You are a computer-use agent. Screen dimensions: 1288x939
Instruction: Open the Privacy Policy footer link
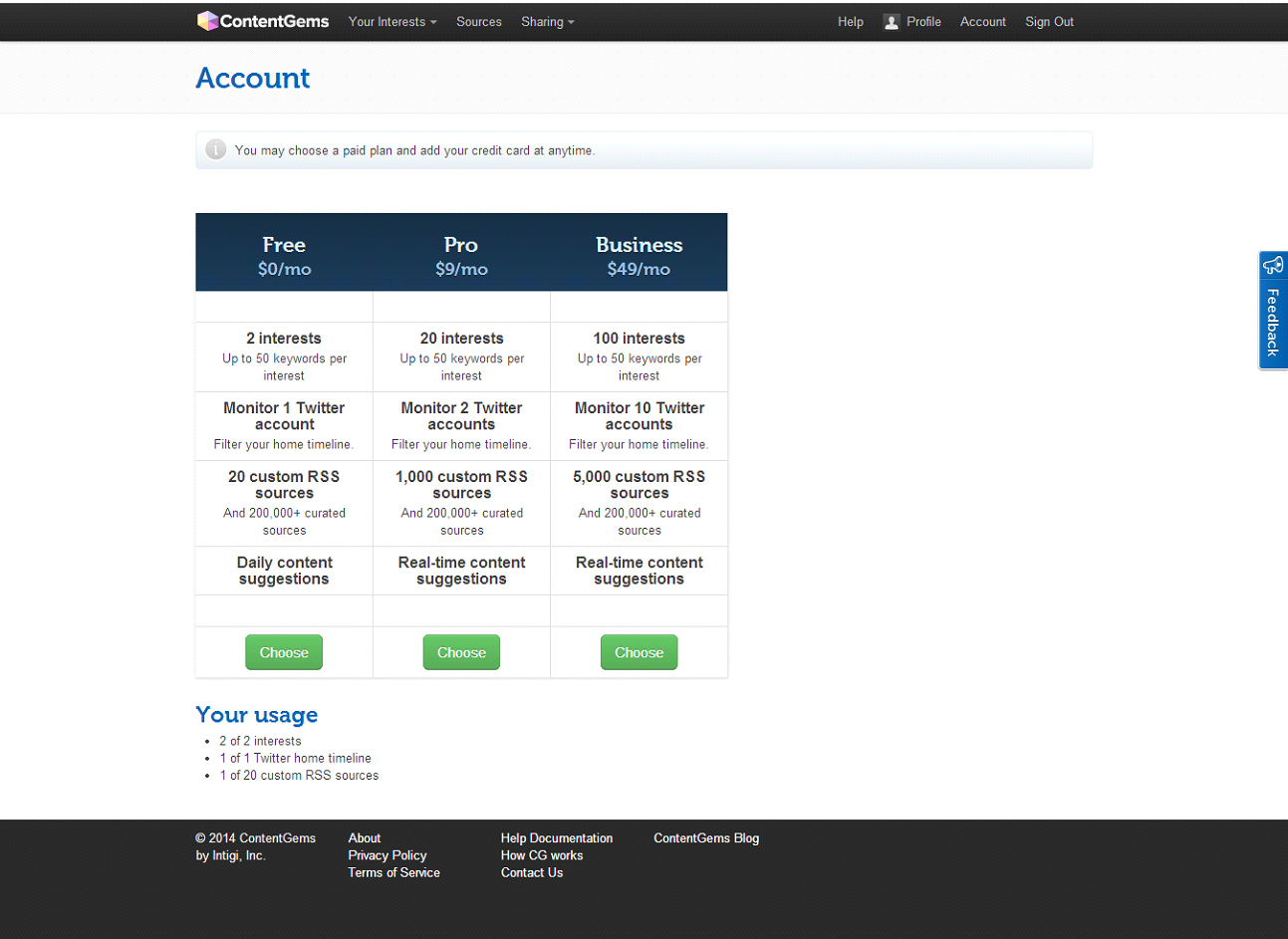387,855
